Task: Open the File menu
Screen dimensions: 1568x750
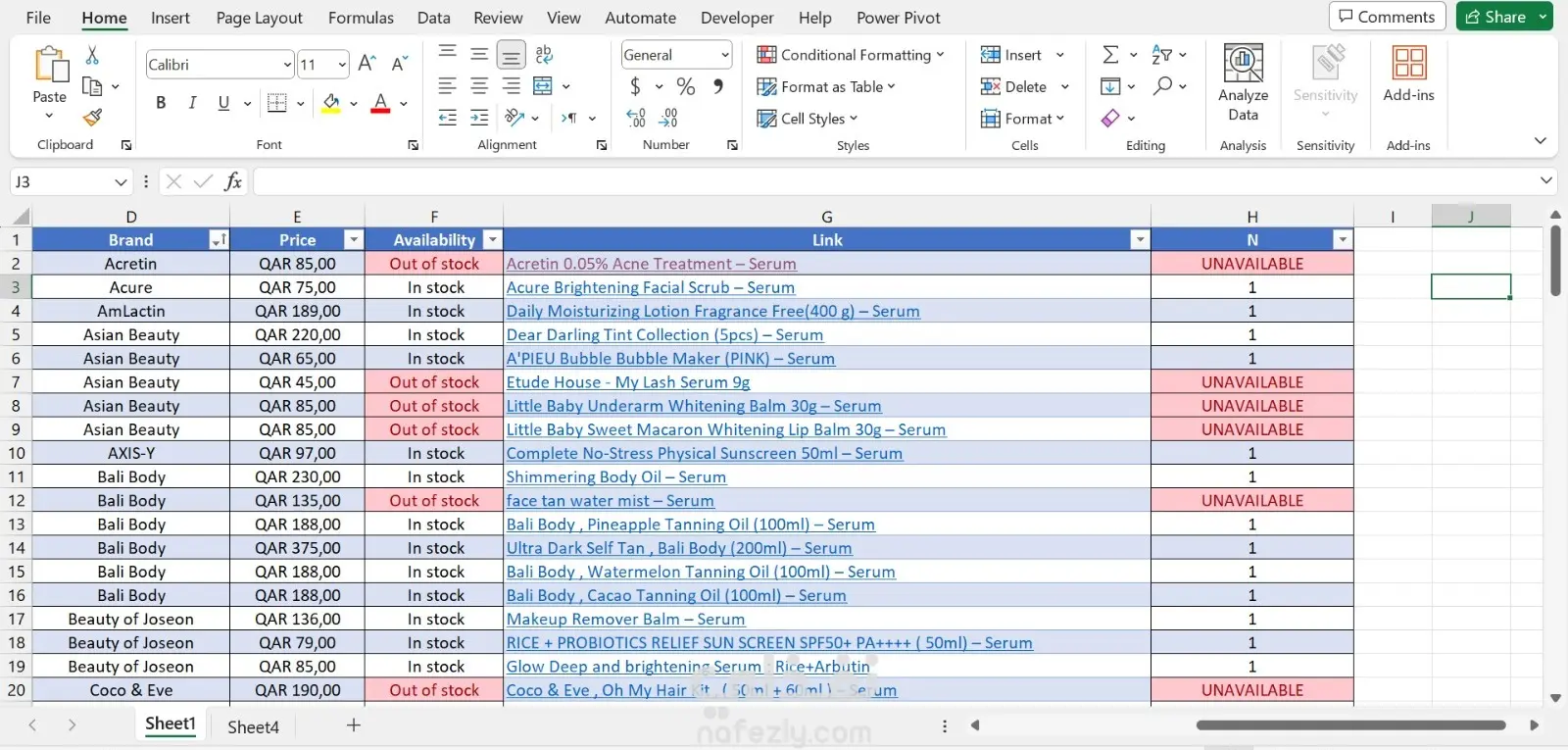Action: coord(38,18)
